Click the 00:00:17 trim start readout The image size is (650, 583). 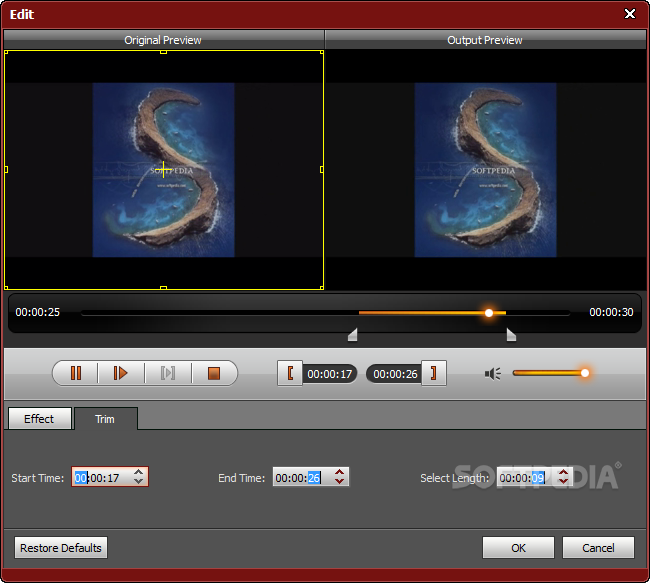(330, 374)
